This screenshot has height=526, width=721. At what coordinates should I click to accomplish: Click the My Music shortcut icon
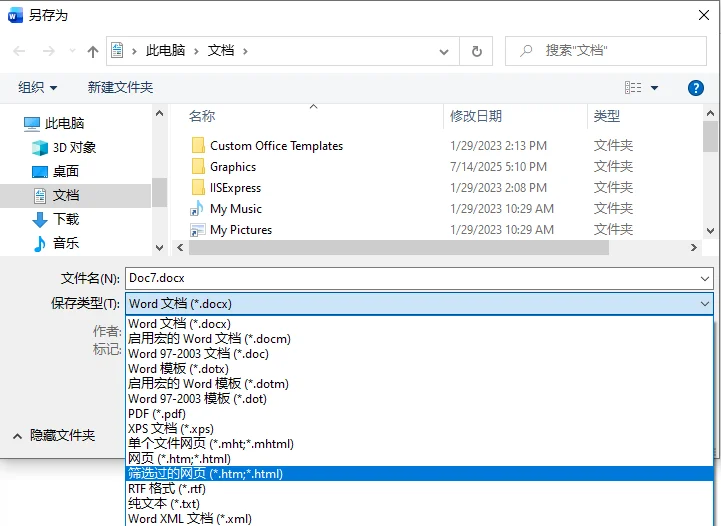click(197, 209)
